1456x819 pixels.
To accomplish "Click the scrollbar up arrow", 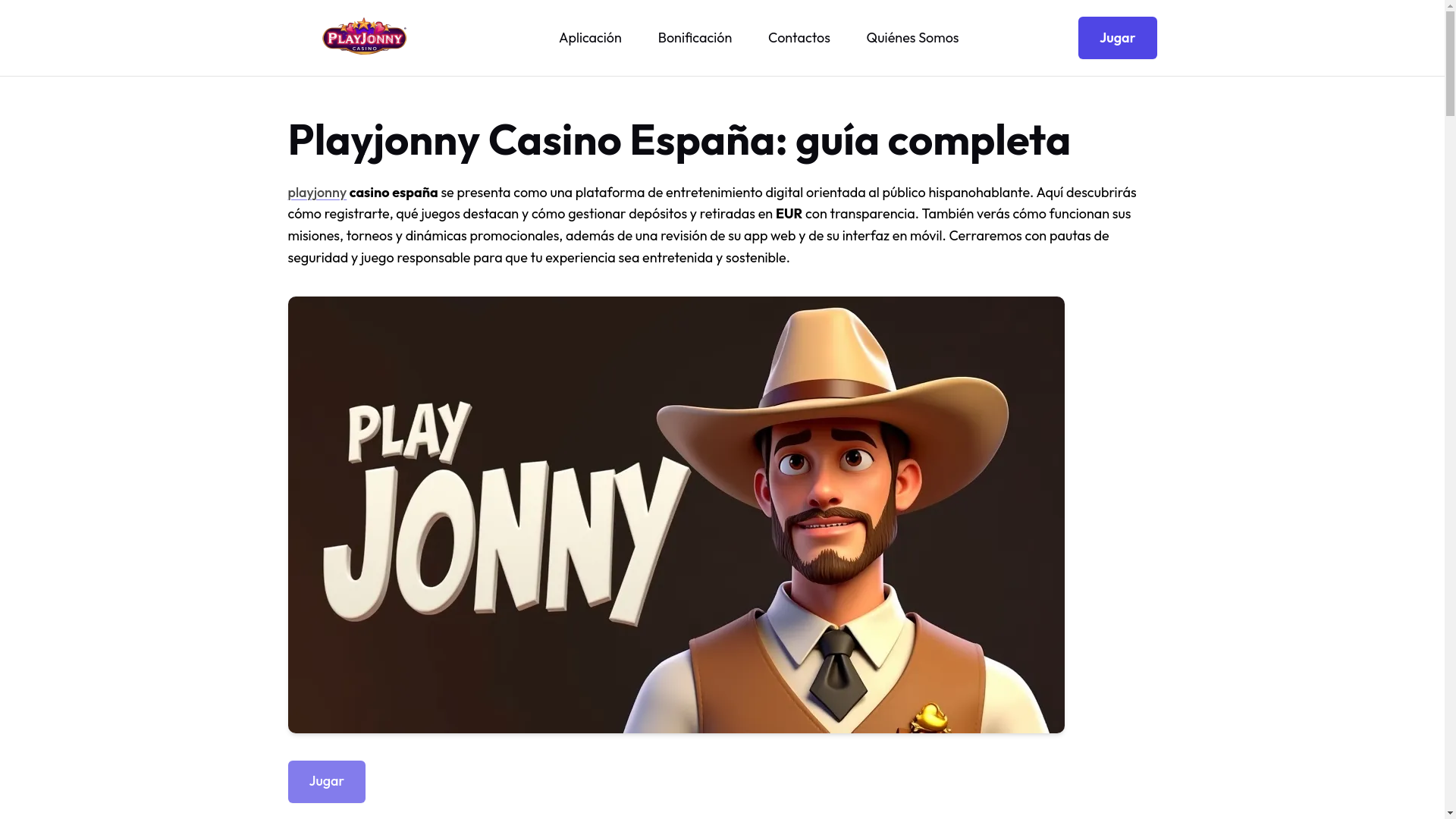I will click(1450, 5).
